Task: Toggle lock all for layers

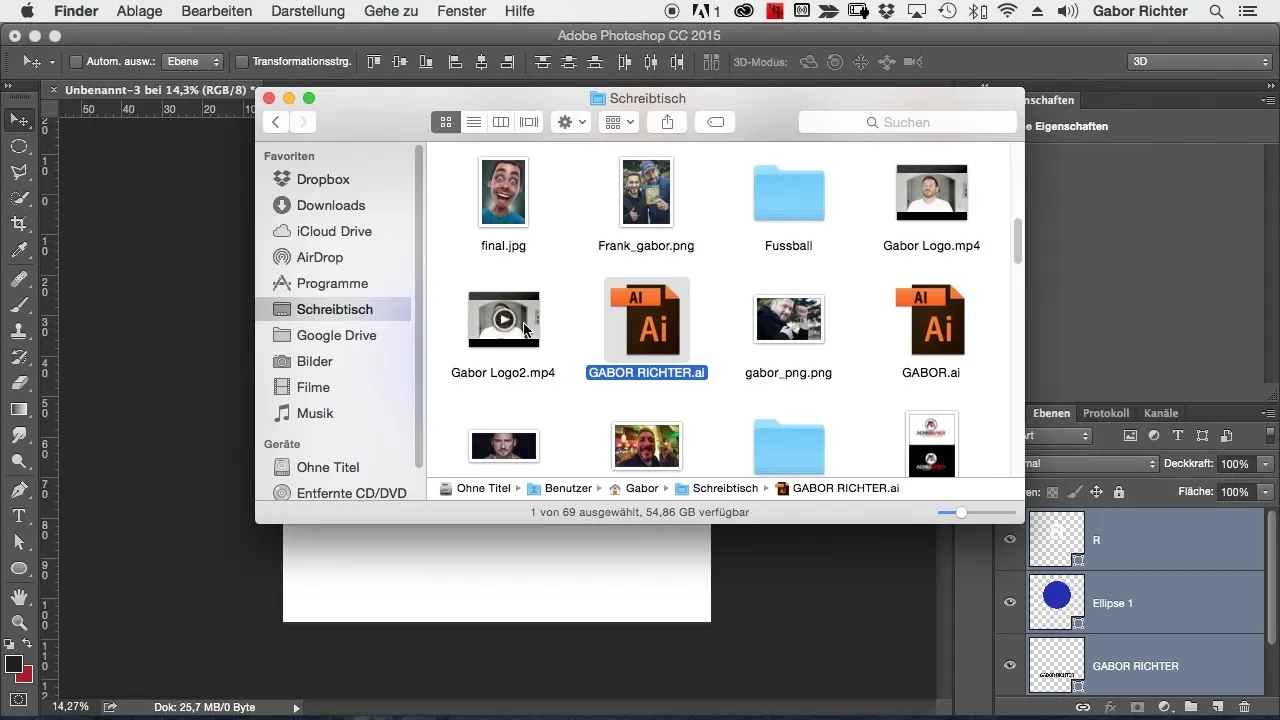Action: (x=1118, y=492)
